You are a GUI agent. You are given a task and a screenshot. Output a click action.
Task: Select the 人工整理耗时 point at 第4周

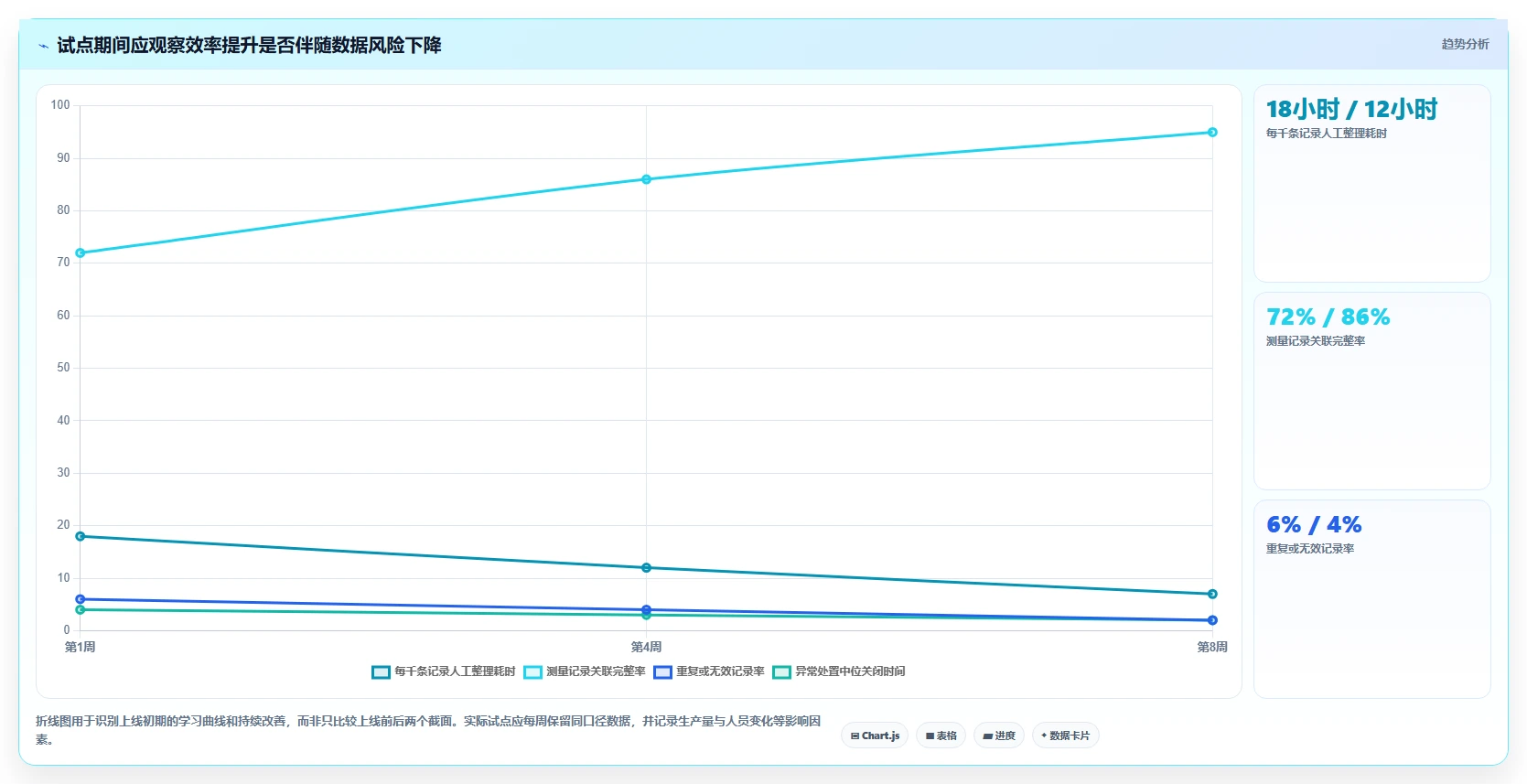pyautogui.click(x=646, y=568)
